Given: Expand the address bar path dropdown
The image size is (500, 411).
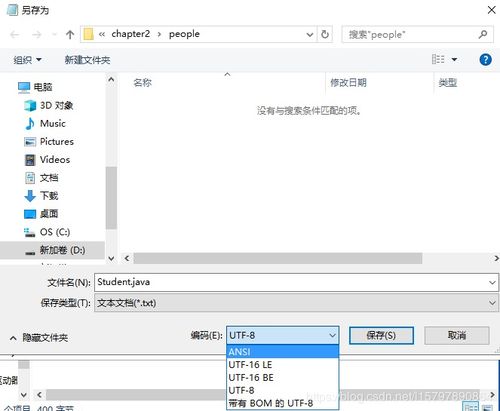Looking at the screenshot, I should [x=310, y=34].
